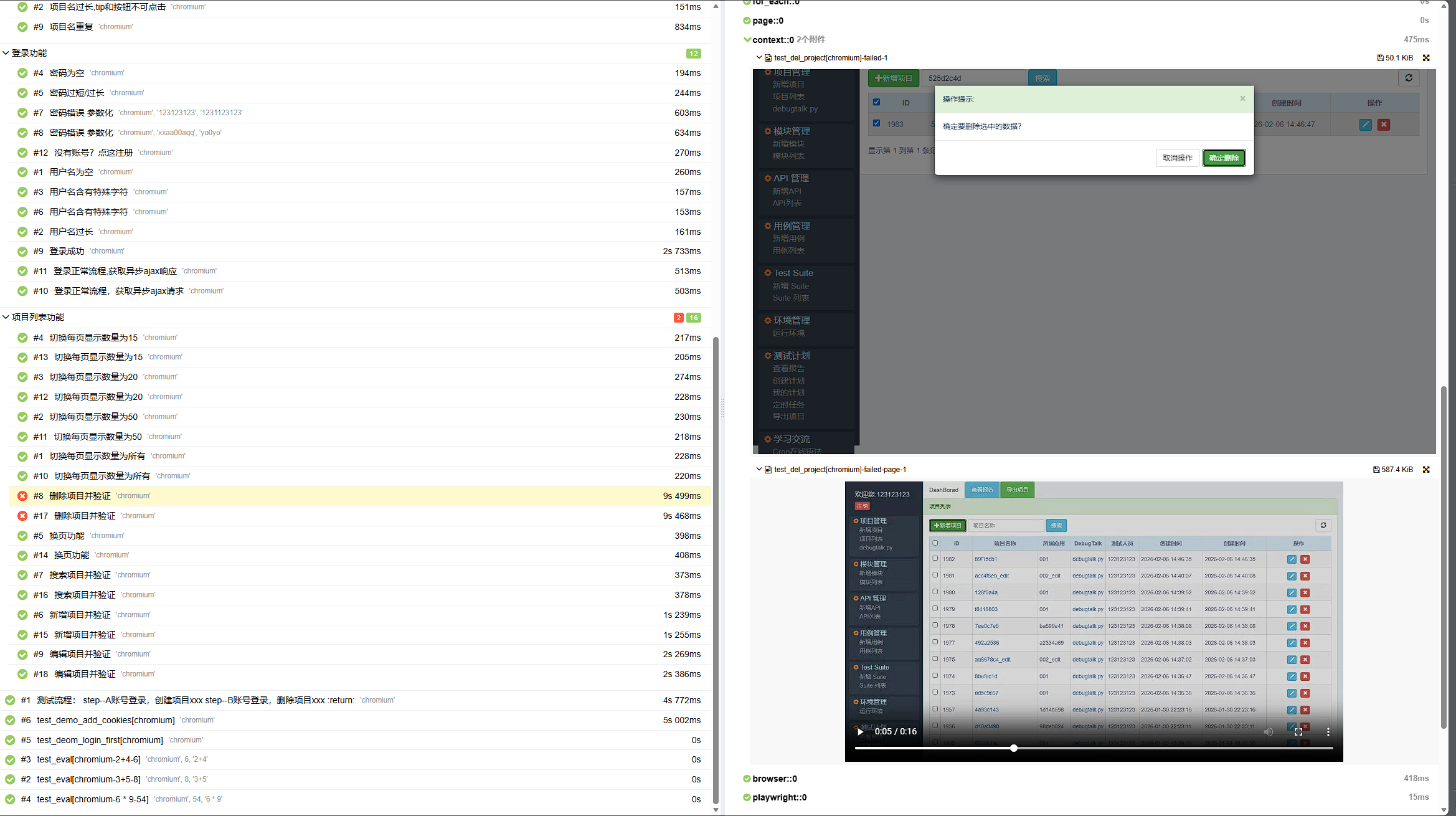
Task: Open test #9 编辑项目并验证
Action: [x=360, y=654]
